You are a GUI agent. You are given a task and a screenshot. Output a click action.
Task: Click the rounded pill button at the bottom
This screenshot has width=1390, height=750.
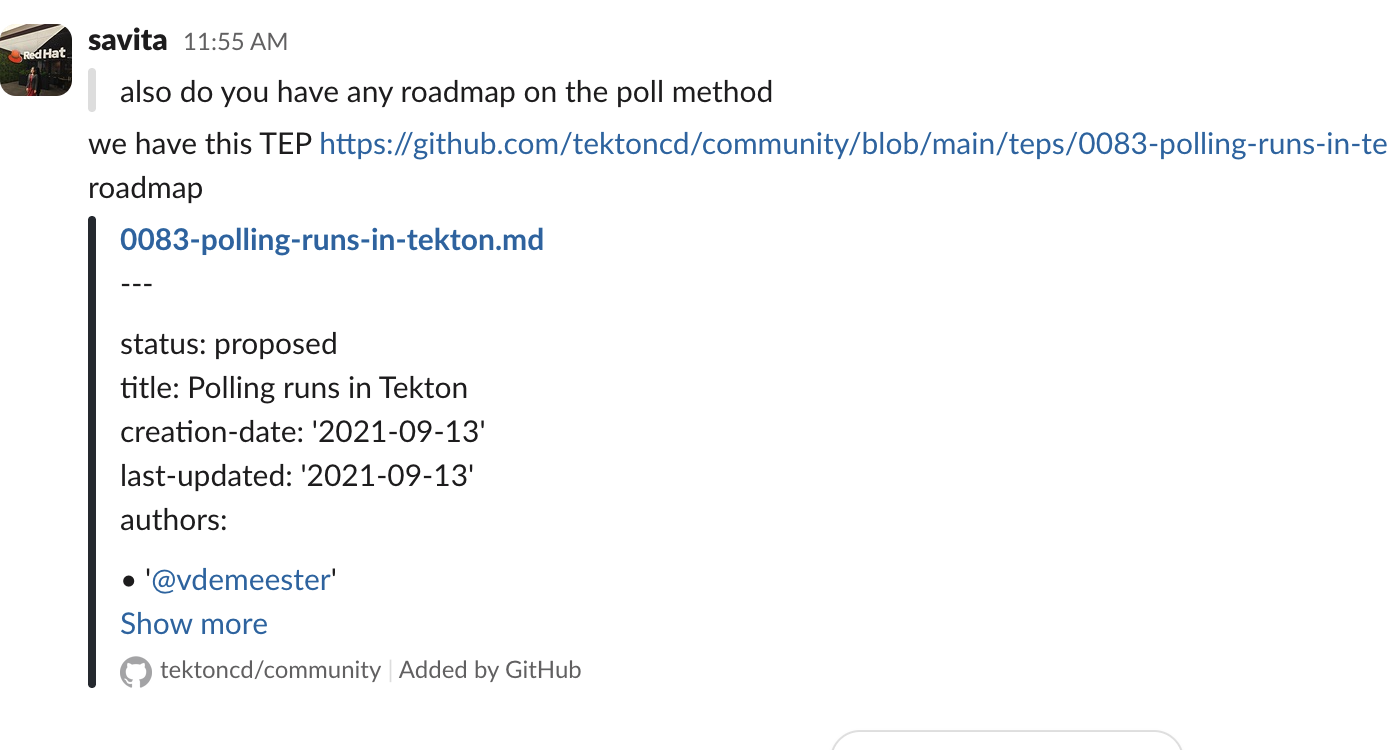click(1006, 740)
